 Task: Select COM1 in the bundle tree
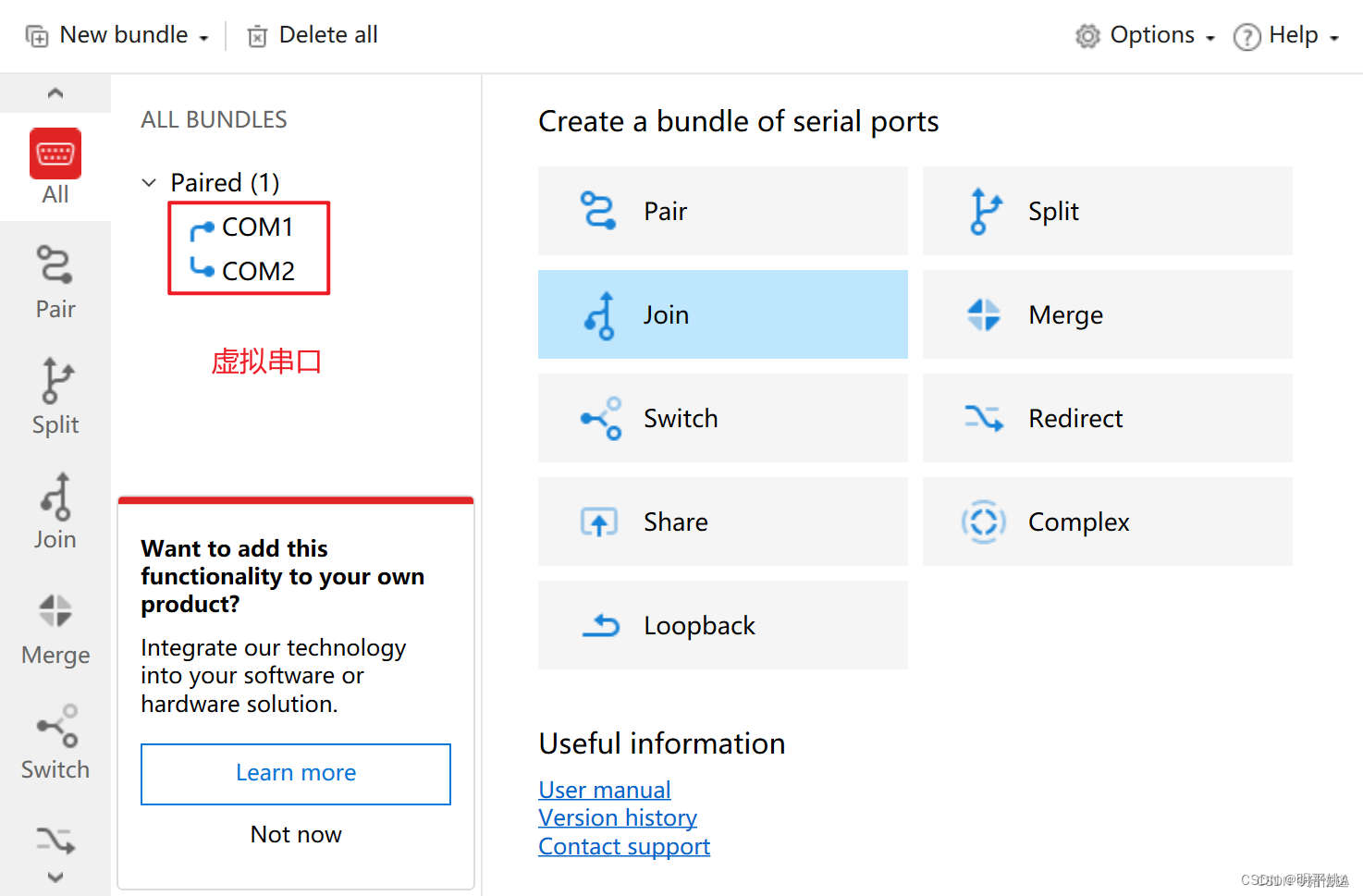257,227
